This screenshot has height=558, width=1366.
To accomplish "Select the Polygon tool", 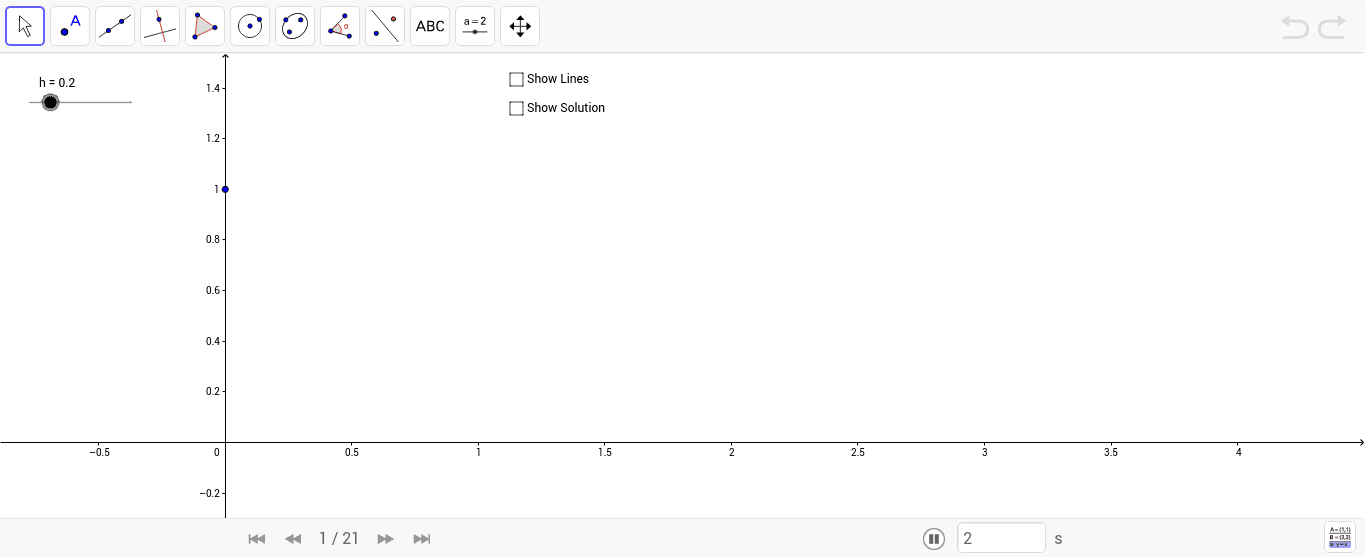I will tap(205, 26).
